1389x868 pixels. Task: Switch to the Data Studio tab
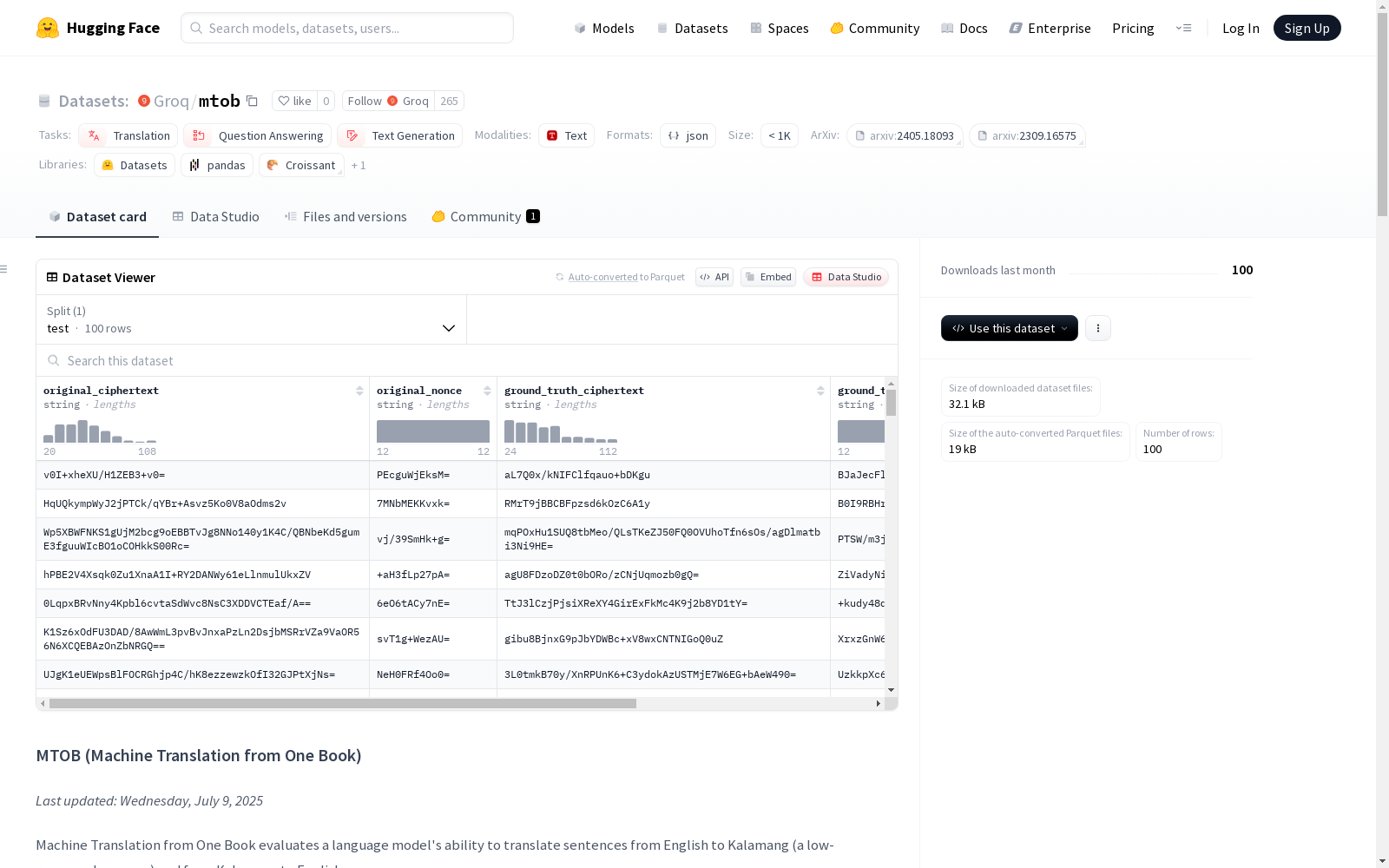point(216,217)
